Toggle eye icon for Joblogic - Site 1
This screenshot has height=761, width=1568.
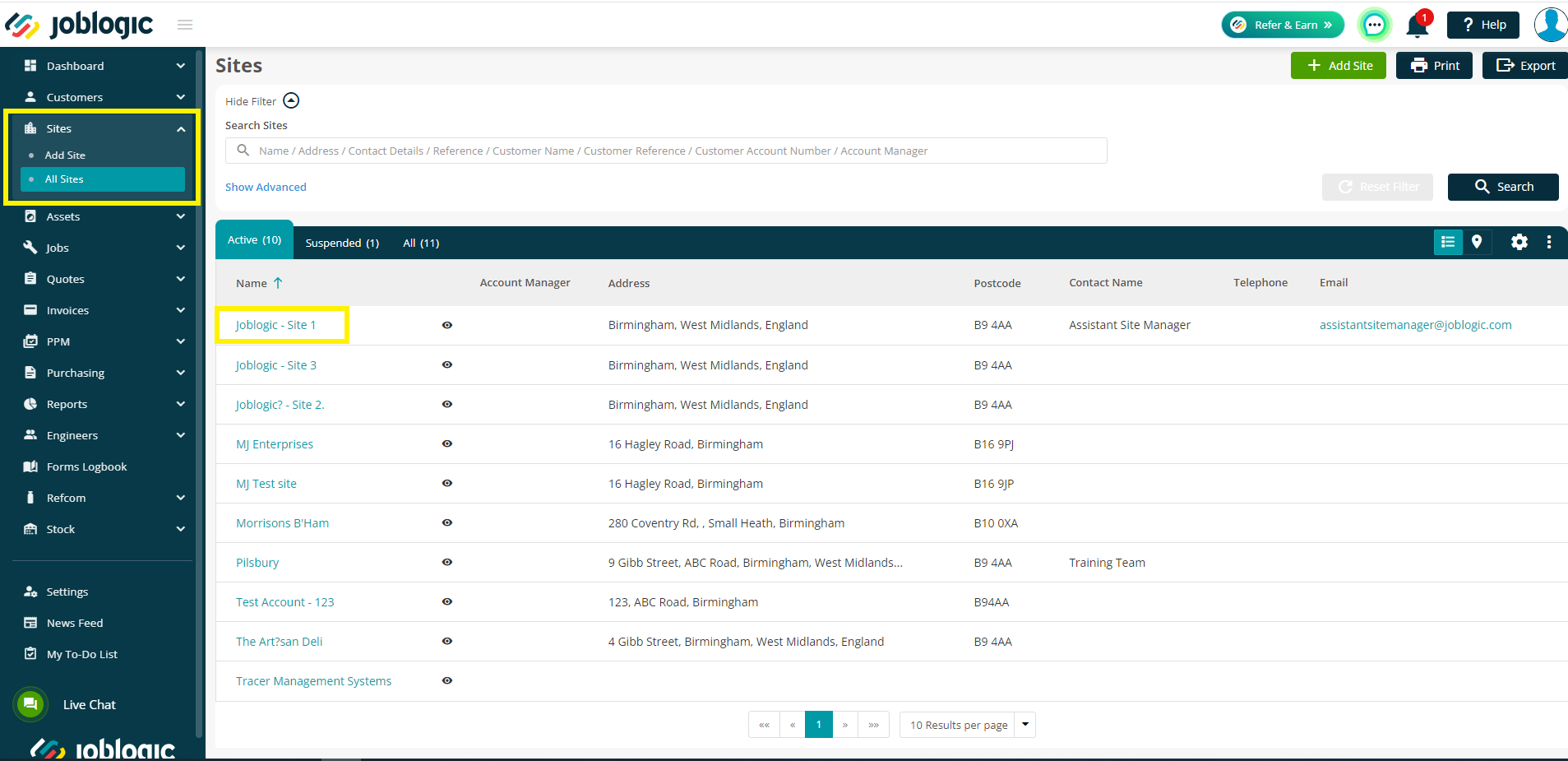pyautogui.click(x=447, y=325)
